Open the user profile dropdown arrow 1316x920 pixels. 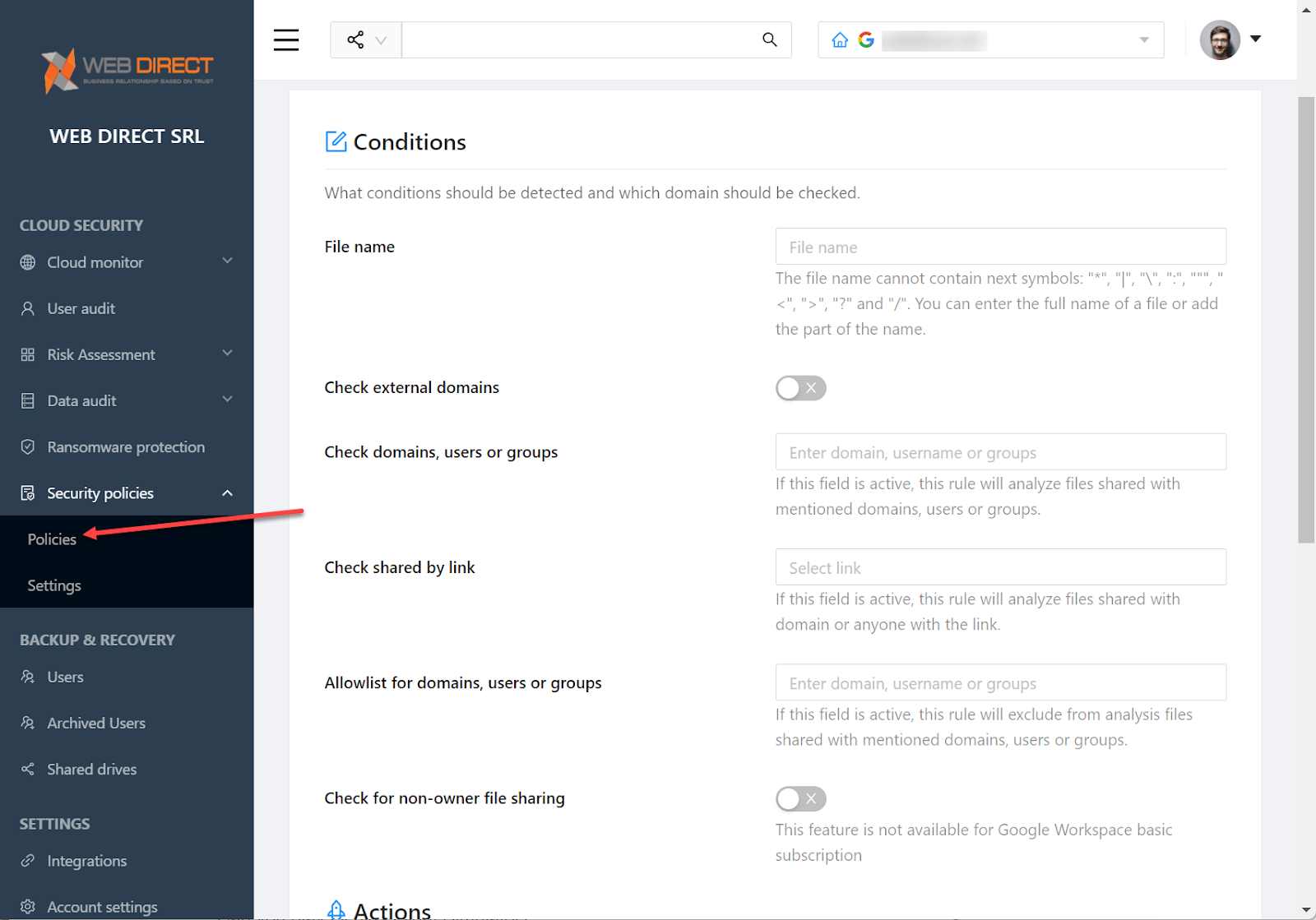(x=1256, y=38)
